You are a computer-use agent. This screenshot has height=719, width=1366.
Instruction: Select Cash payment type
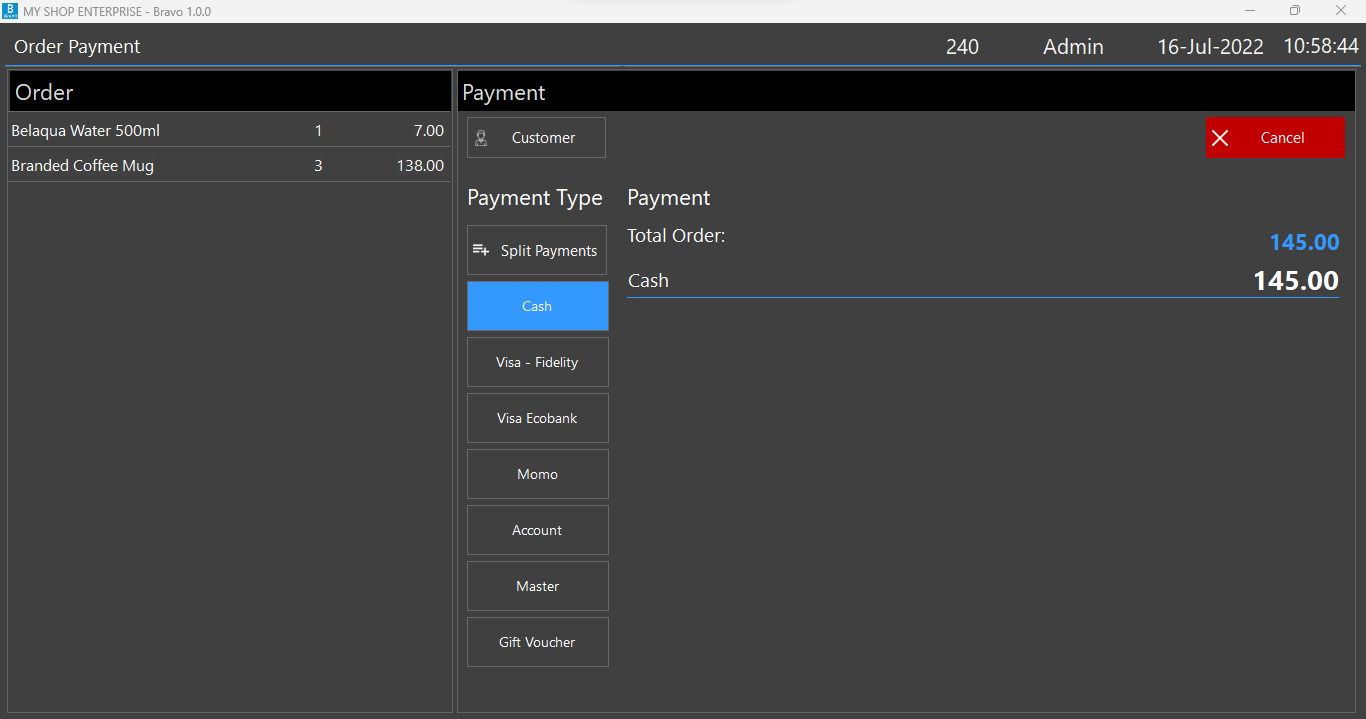tap(537, 306)
